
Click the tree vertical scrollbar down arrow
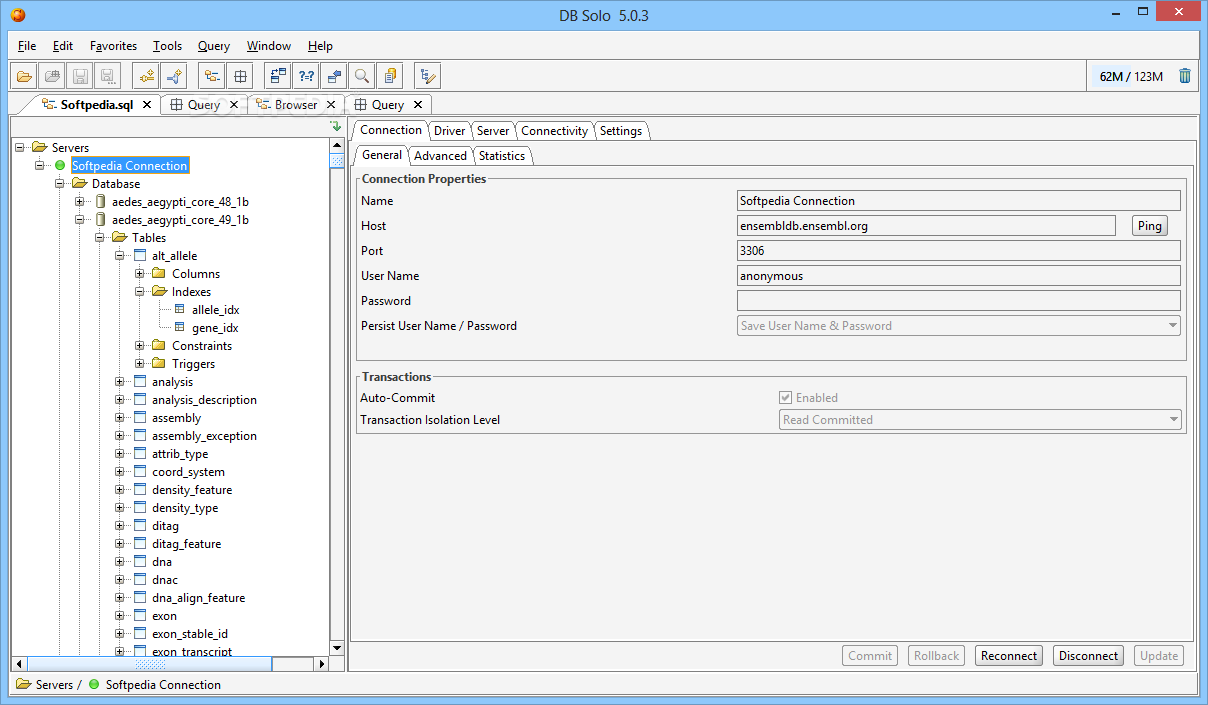(x=337, y=648)
